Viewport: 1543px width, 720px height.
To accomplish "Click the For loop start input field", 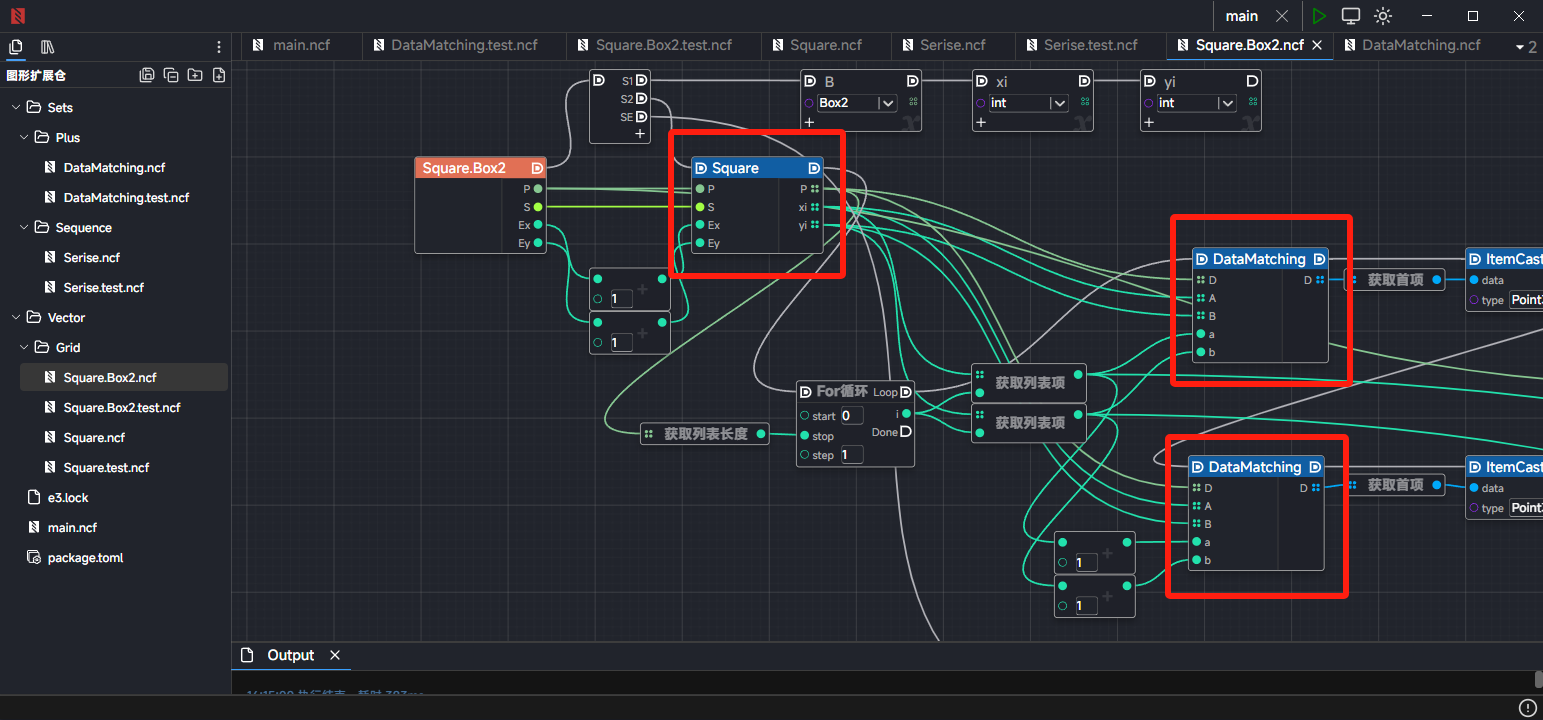I will pos(851,416).
